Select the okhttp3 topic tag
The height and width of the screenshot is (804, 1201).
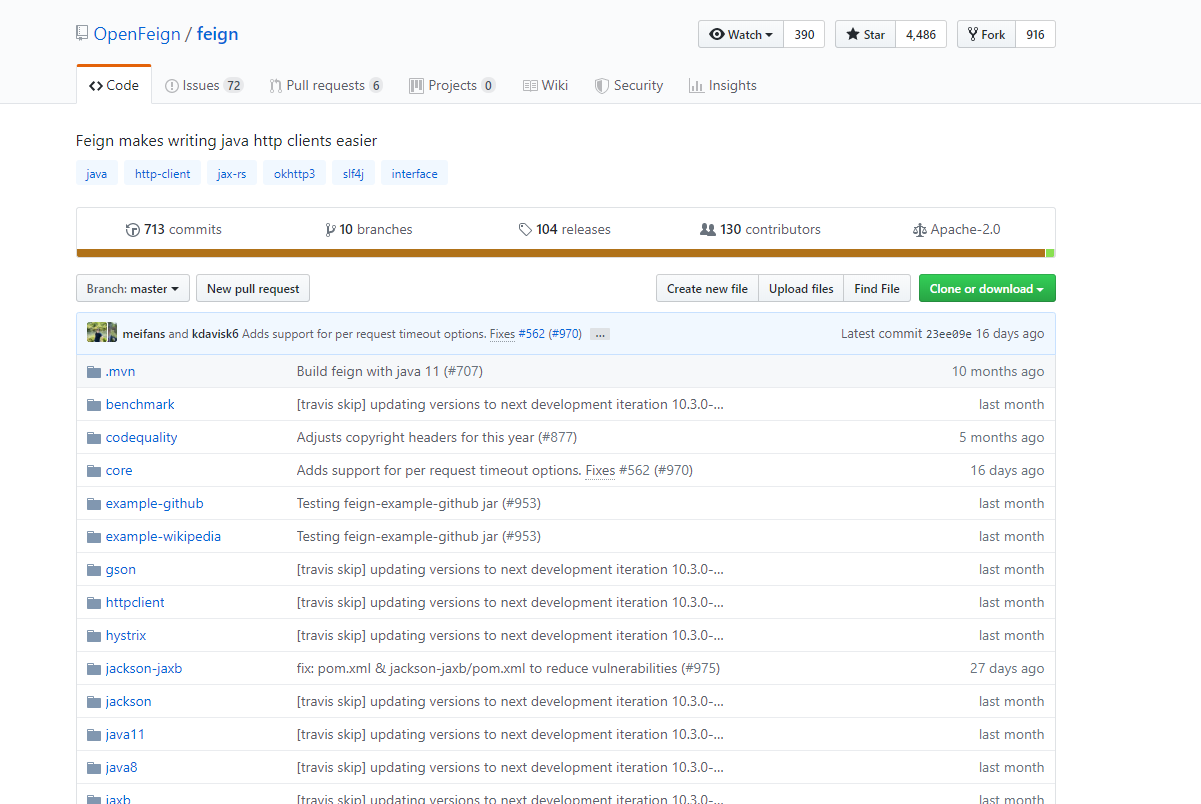294,174
